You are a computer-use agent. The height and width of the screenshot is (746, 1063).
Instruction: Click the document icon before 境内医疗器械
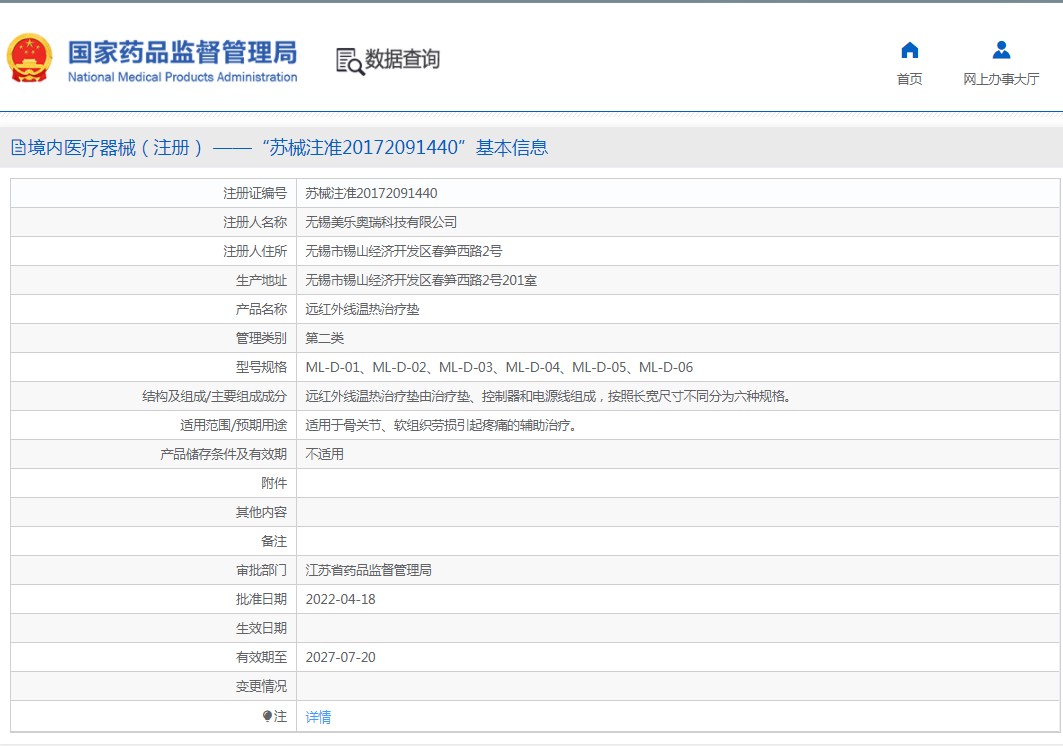tap(18, 147)
